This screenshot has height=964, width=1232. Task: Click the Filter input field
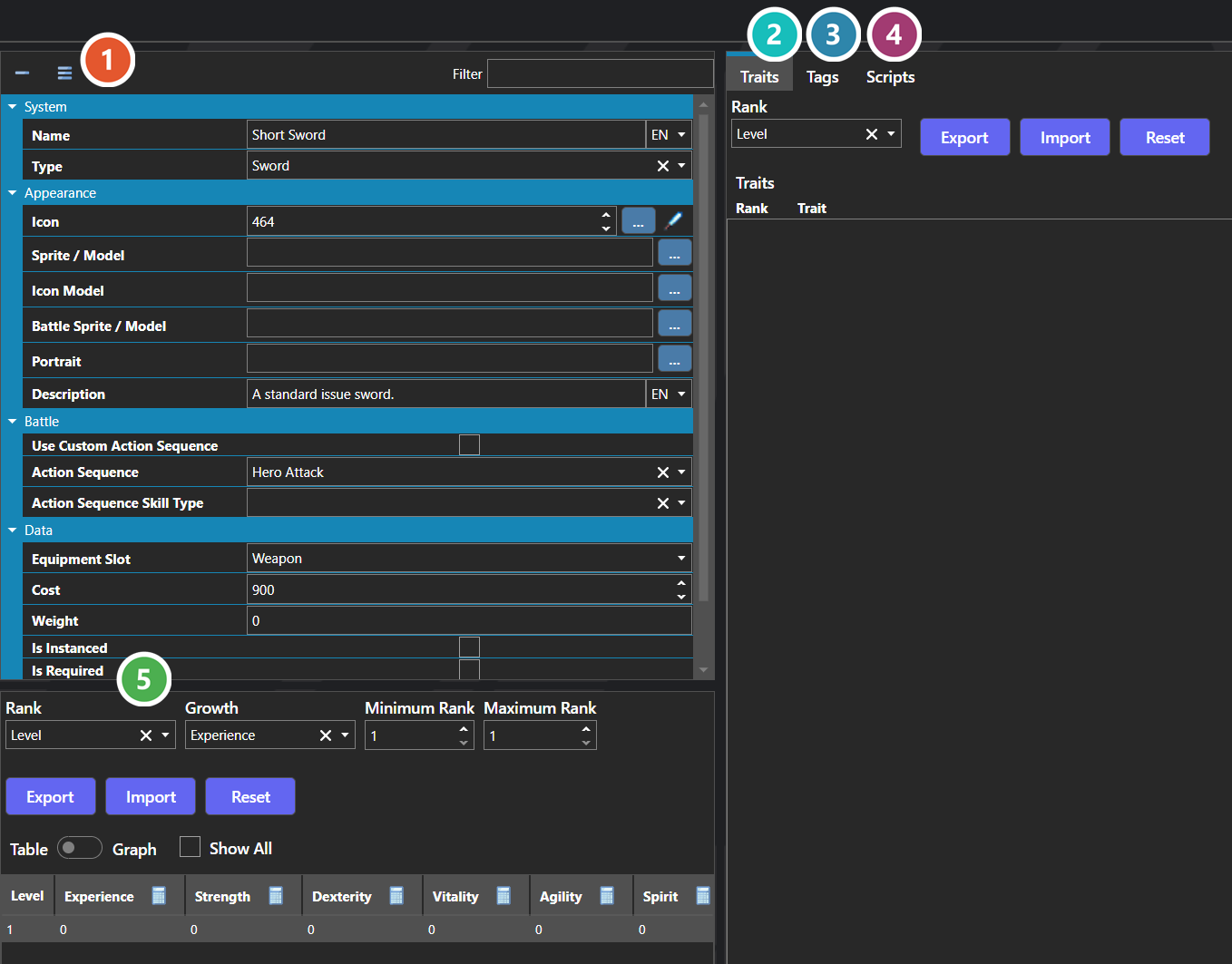[x=600, y=73]
